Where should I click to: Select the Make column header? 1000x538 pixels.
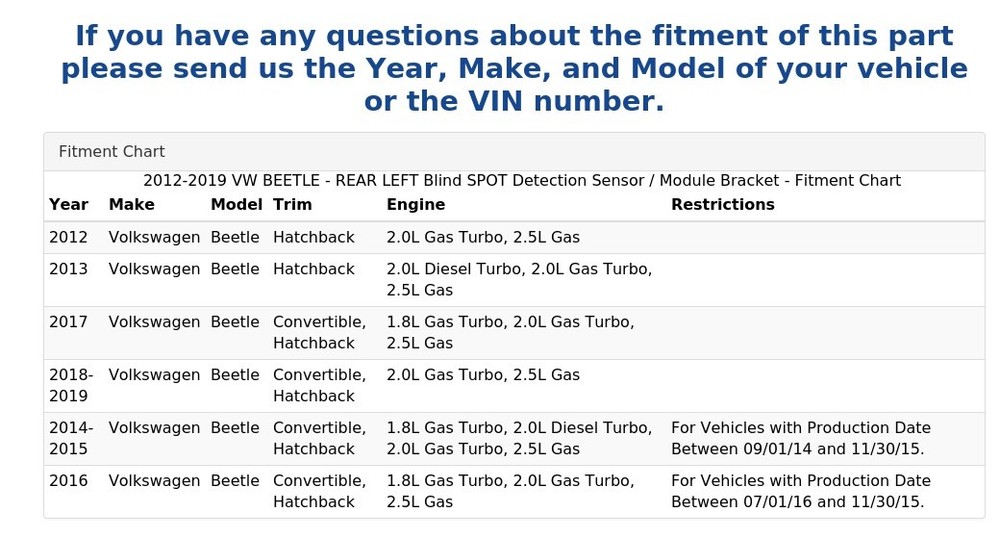coord(132,205)
